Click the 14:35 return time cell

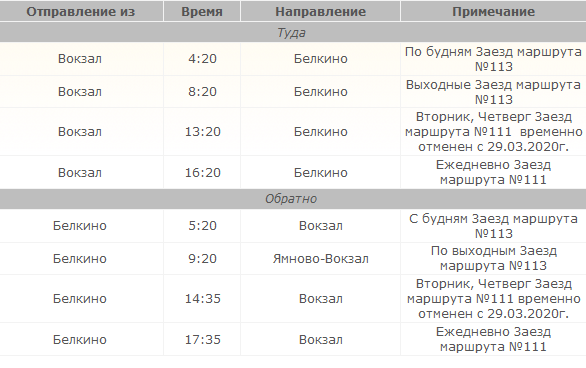(202, 299)
